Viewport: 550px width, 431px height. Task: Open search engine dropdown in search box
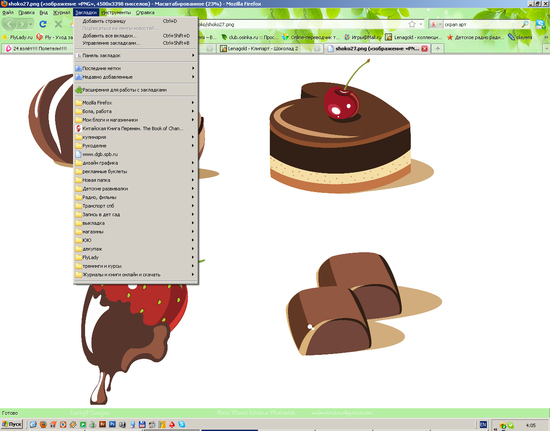coord(436,24)
